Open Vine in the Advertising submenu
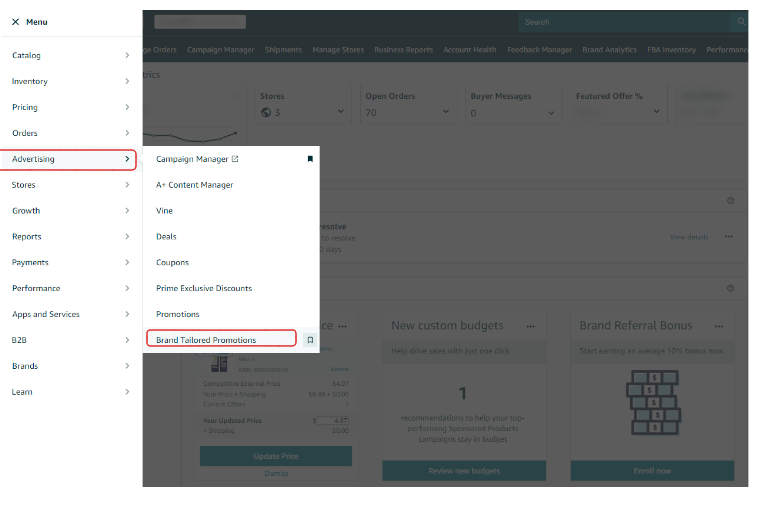Viewport: 764px width, 517px height. tap(164, 211)
